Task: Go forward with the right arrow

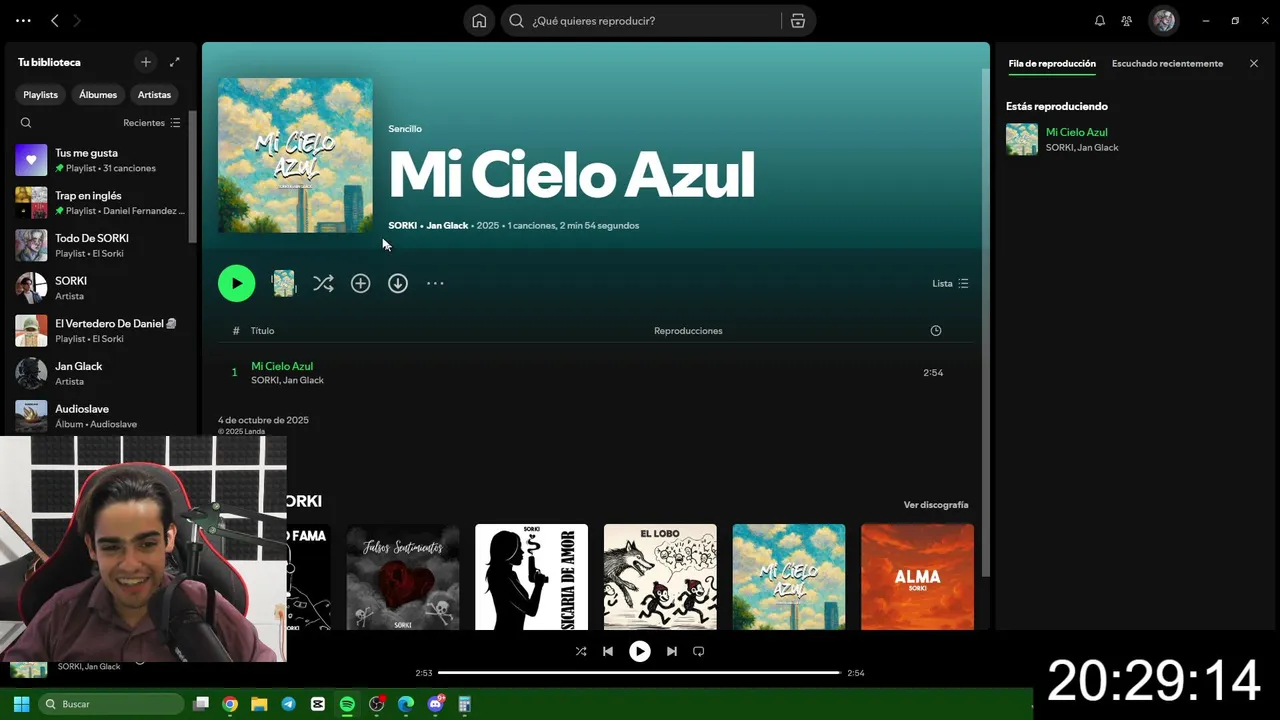Action: coord(77,21)
